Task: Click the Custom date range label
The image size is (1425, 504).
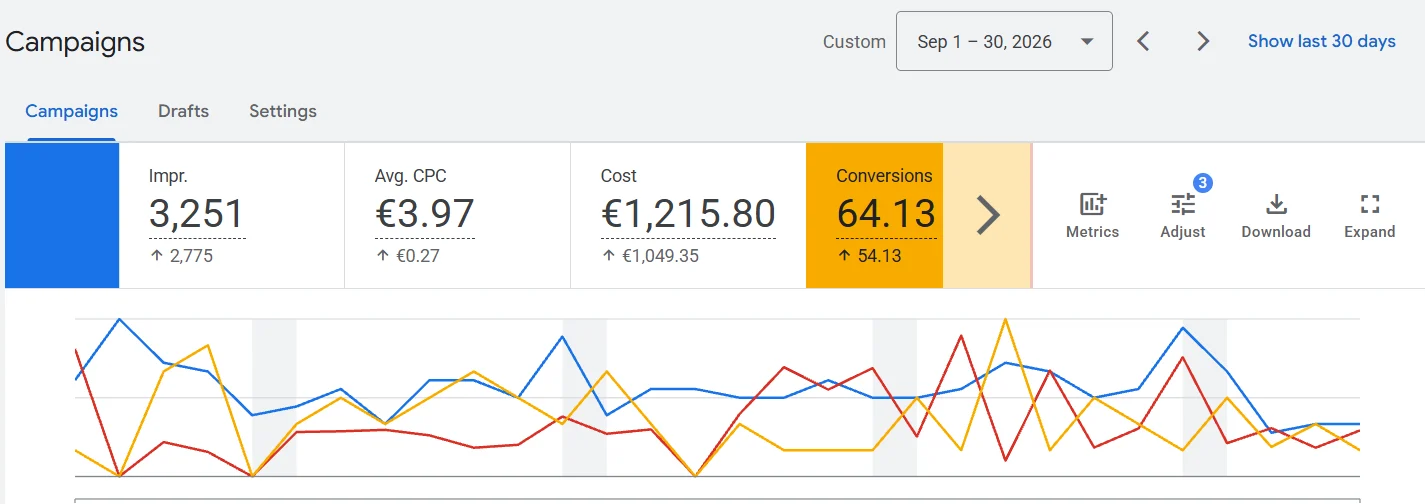Action: click(x=854, y=42)
